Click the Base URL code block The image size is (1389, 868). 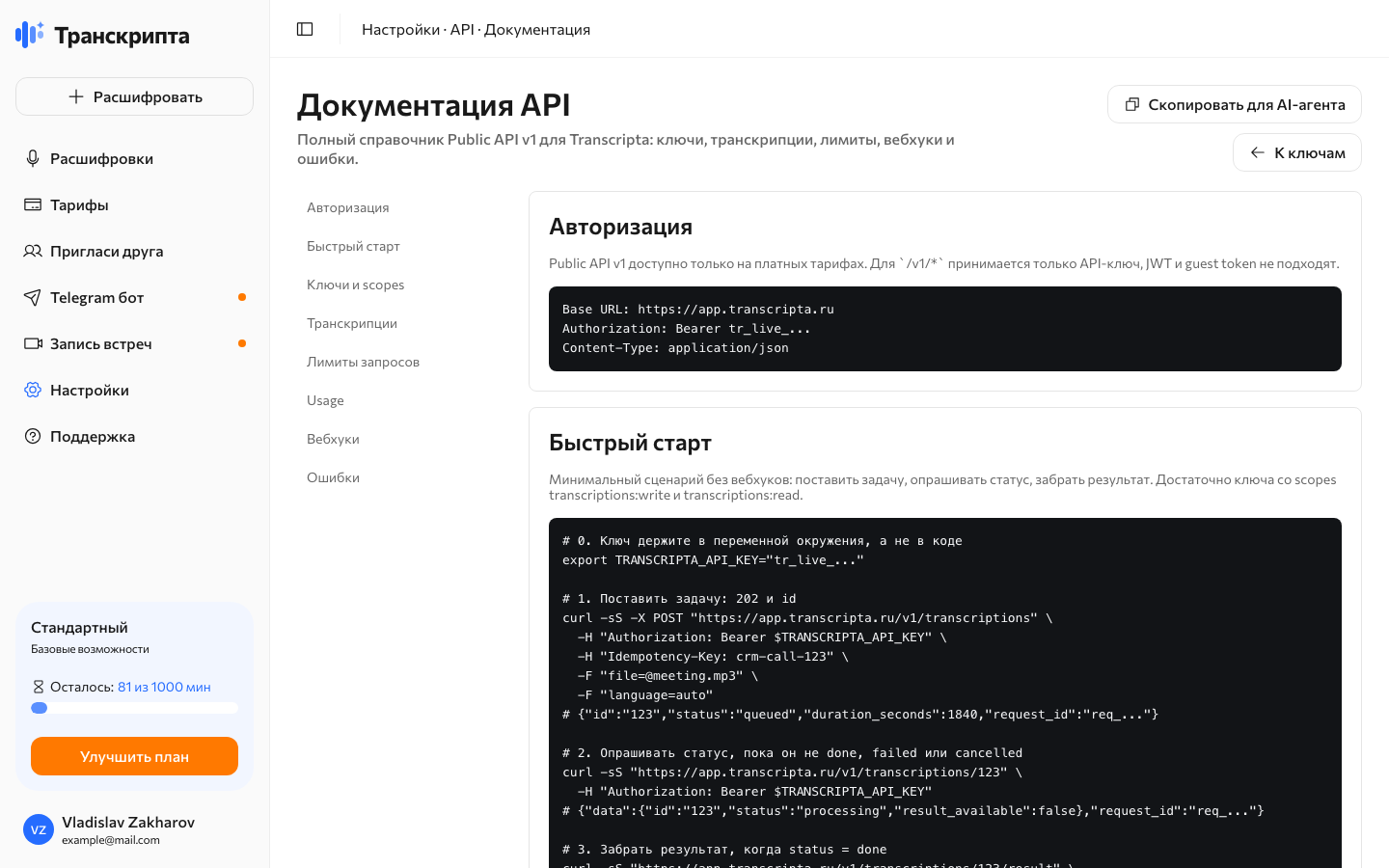tap(945, 329)
